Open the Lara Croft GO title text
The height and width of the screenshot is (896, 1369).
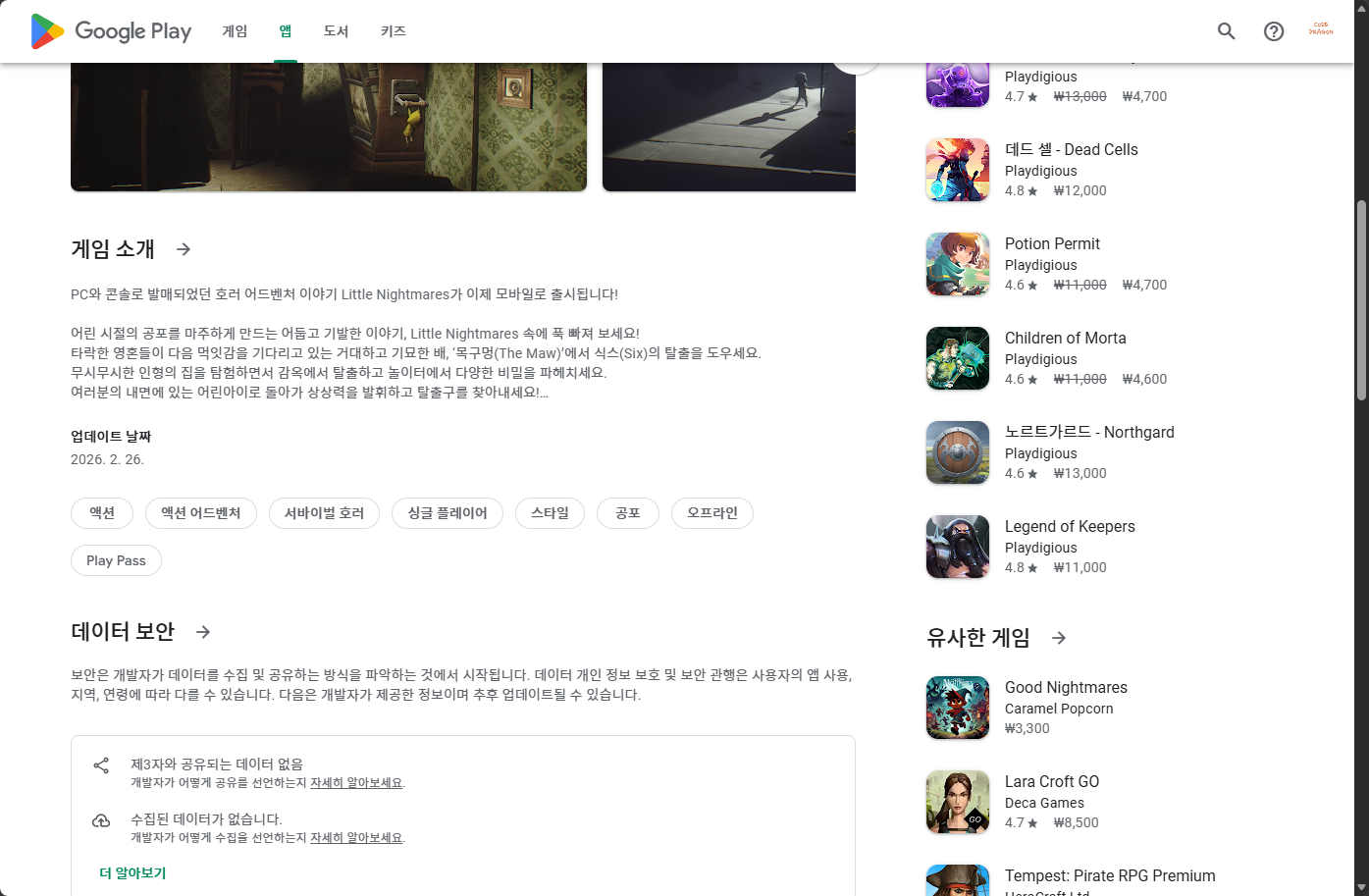tap(1052, 781)
